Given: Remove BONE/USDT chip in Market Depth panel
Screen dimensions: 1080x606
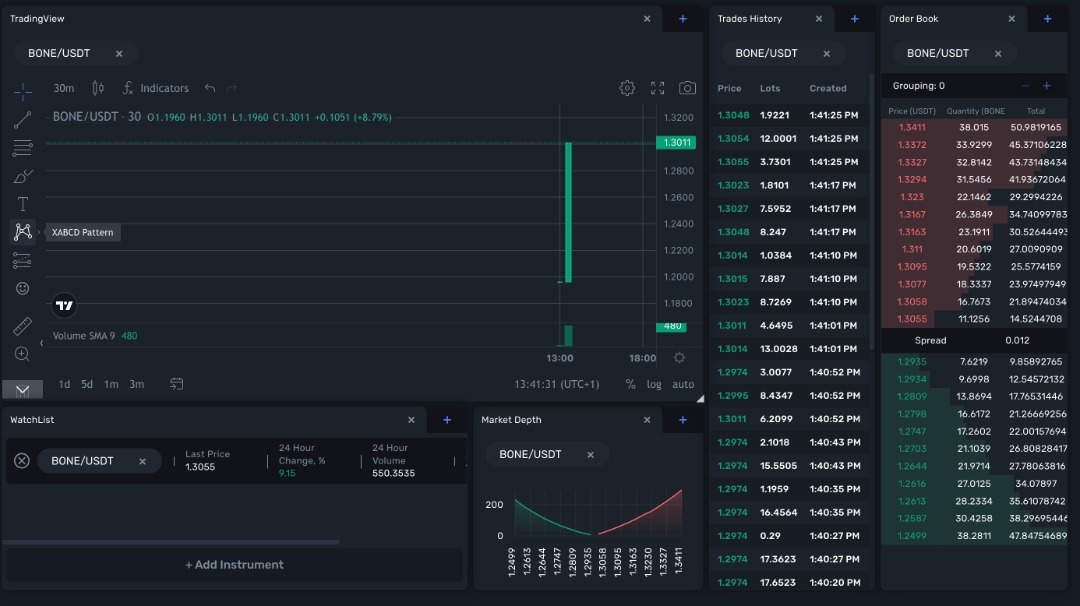Looking at the screenshot, I should point(590,454).
